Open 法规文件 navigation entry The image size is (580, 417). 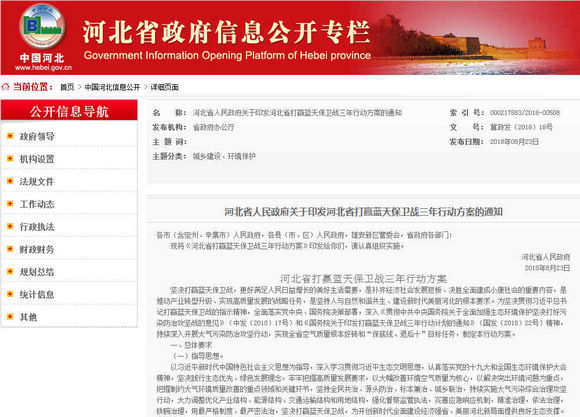37,182
